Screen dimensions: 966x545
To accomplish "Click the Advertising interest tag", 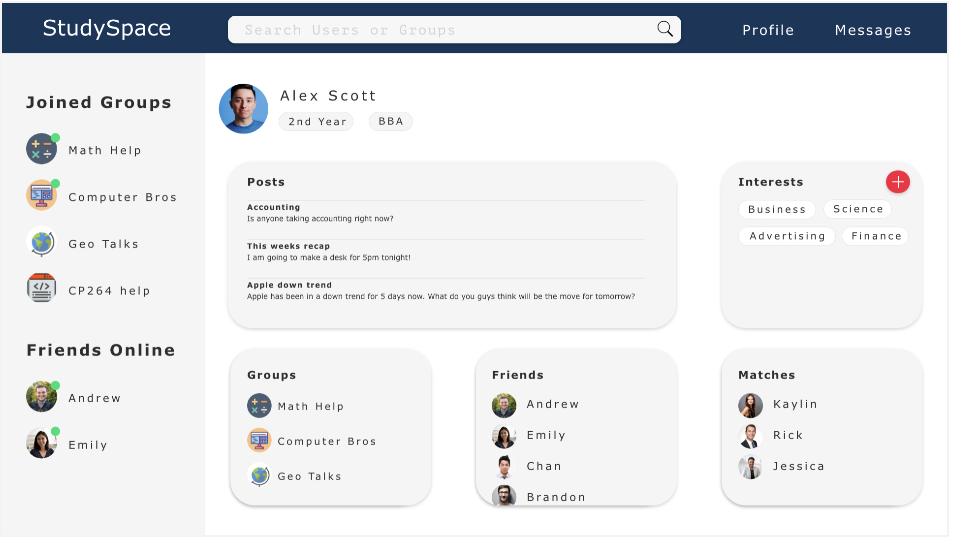I will click(x=787, y=236).
